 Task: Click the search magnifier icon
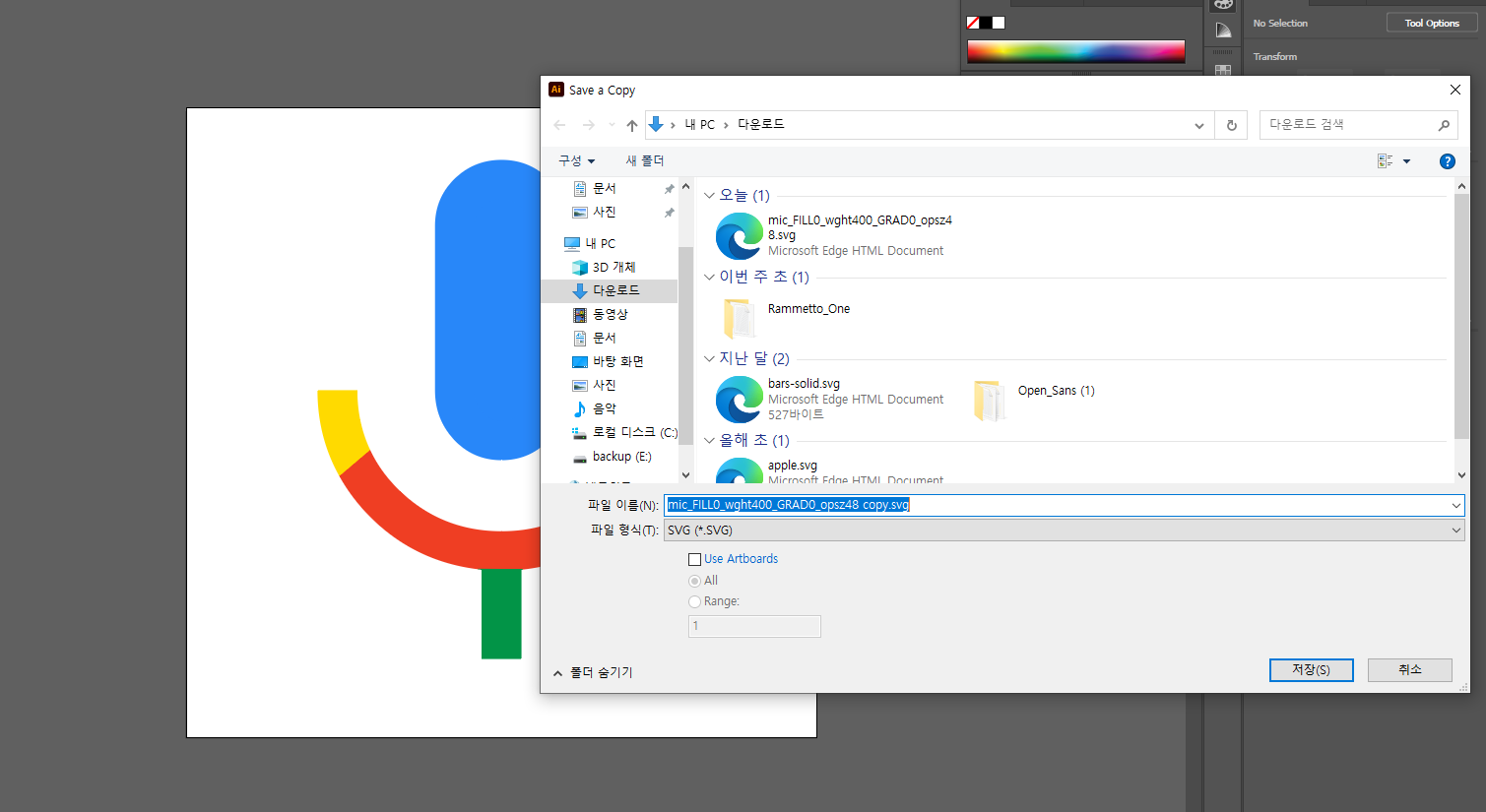coord(1444,125)
